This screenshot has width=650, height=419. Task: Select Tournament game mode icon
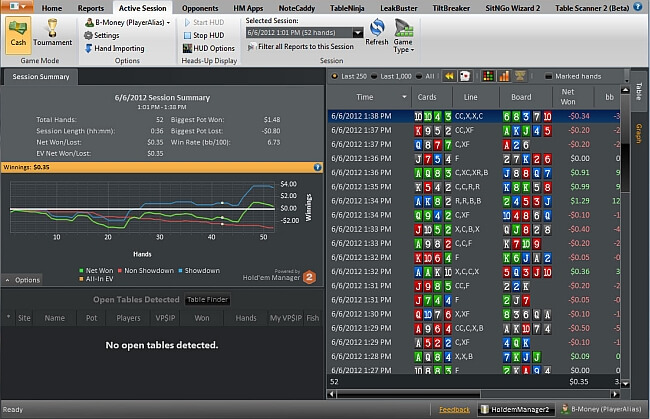click(52, 33)
